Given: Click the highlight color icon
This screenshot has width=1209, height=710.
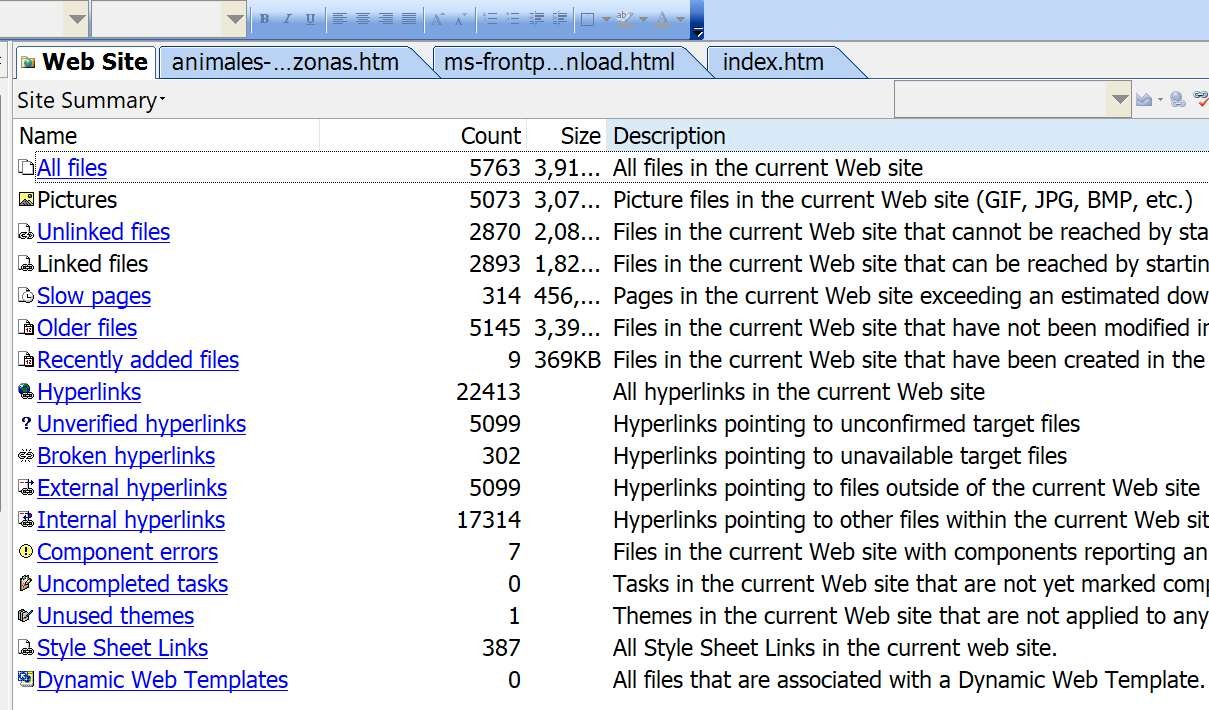Looking at the screenshot, I should click(x=624, y=19).
